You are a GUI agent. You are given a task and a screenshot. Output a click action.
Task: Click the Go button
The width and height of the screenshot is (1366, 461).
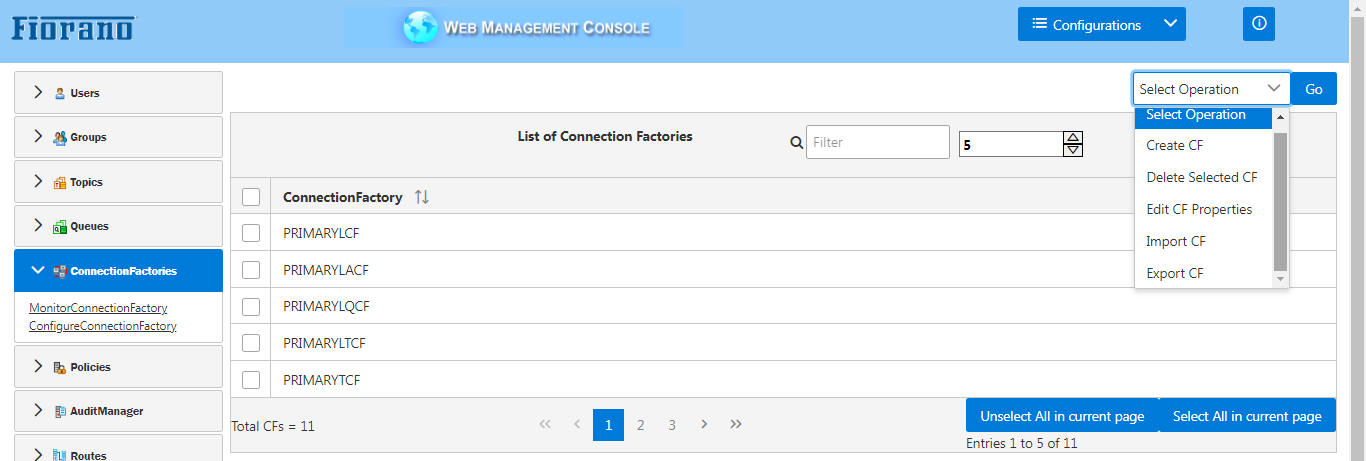[x=1314, y=89]
